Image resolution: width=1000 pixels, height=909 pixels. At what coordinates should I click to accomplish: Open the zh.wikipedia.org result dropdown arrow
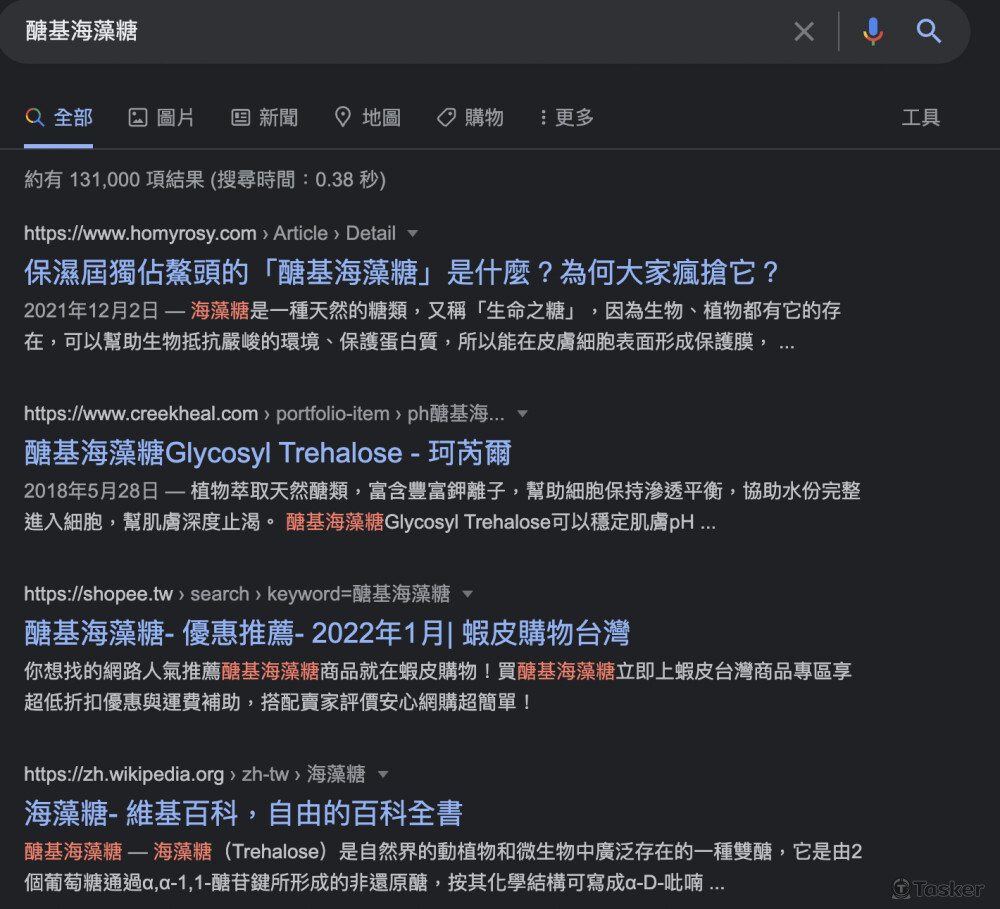click(x=383, y=774)
